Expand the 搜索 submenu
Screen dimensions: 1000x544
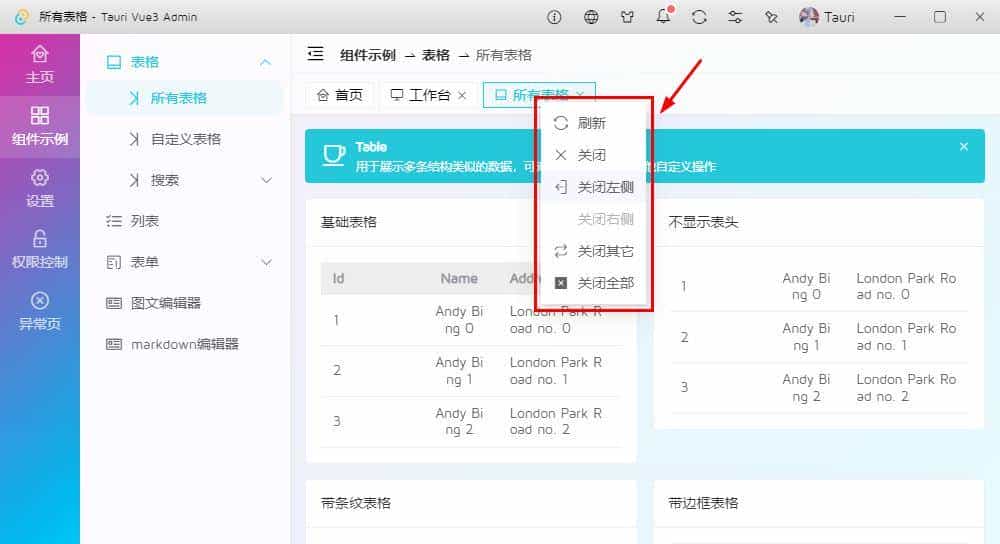266,180
